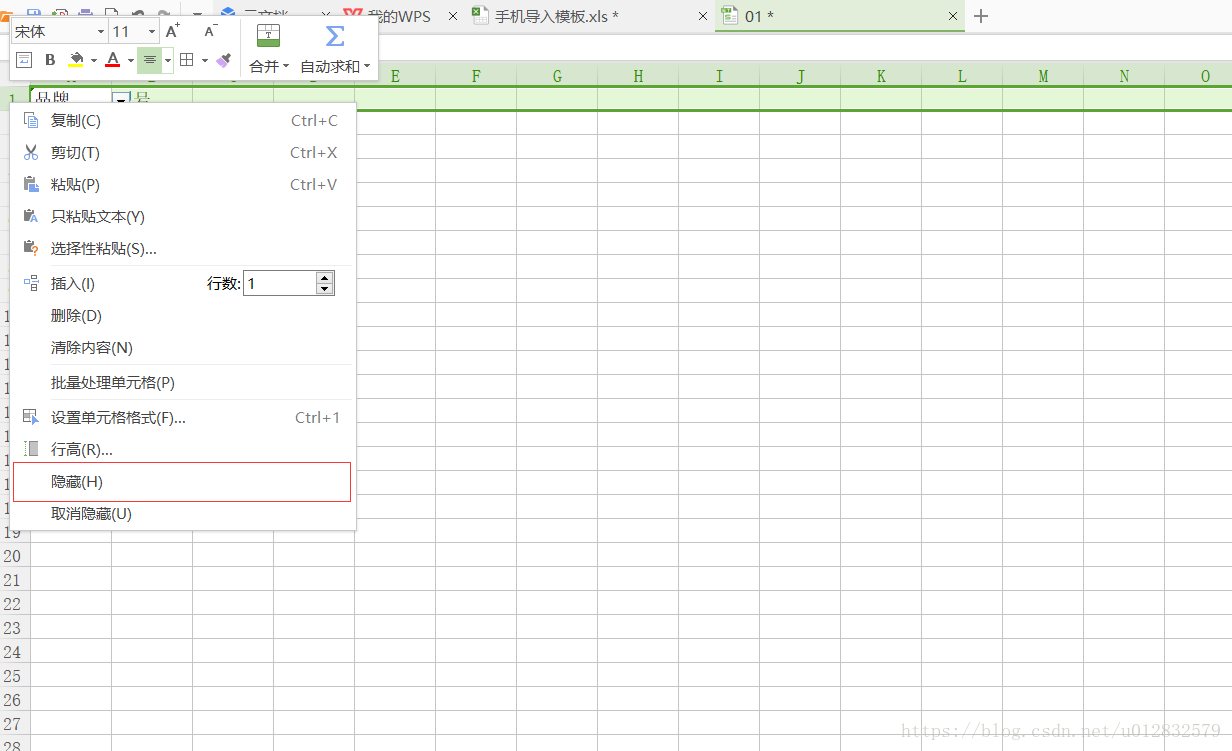Image resolution: width=1232 pixels, height=751 pixels.
Task: Expand the fill color dropdown arrow
Action: pos(94,60)
